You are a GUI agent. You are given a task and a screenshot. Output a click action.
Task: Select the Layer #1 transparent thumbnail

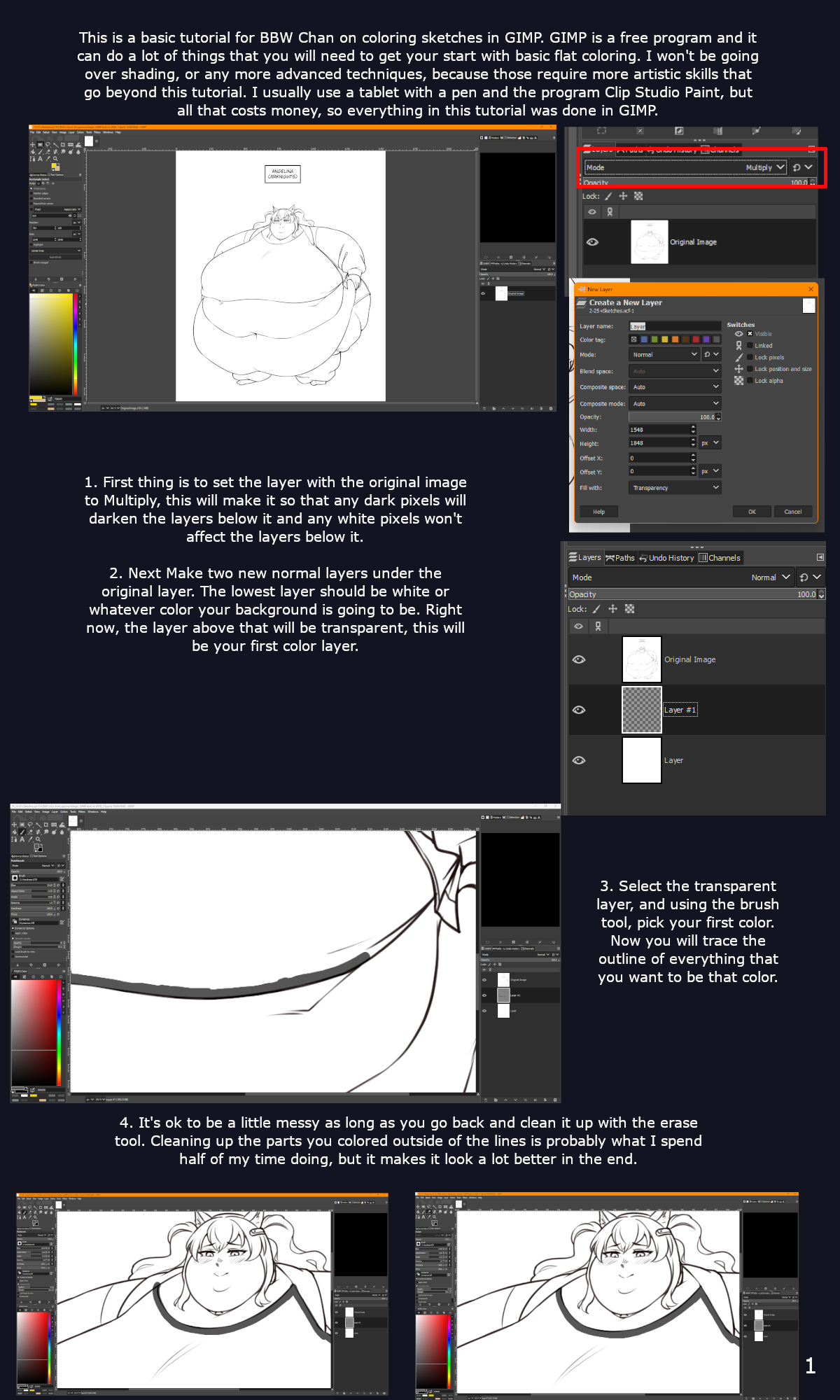coord(641,710)
